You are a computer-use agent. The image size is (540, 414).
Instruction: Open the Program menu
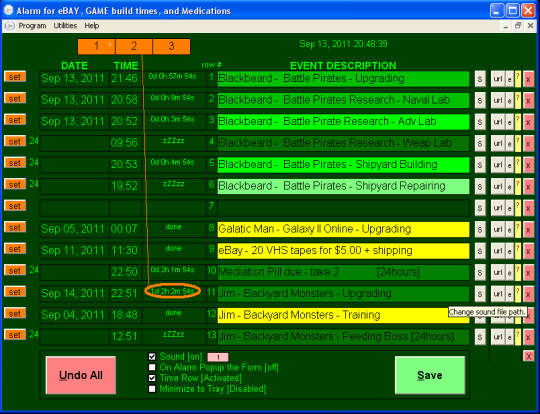(x=32, y=25)
